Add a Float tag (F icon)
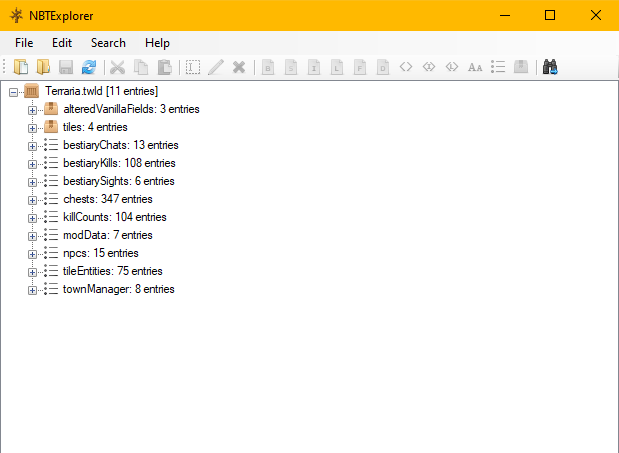619x453 pixels. point(360,67)
